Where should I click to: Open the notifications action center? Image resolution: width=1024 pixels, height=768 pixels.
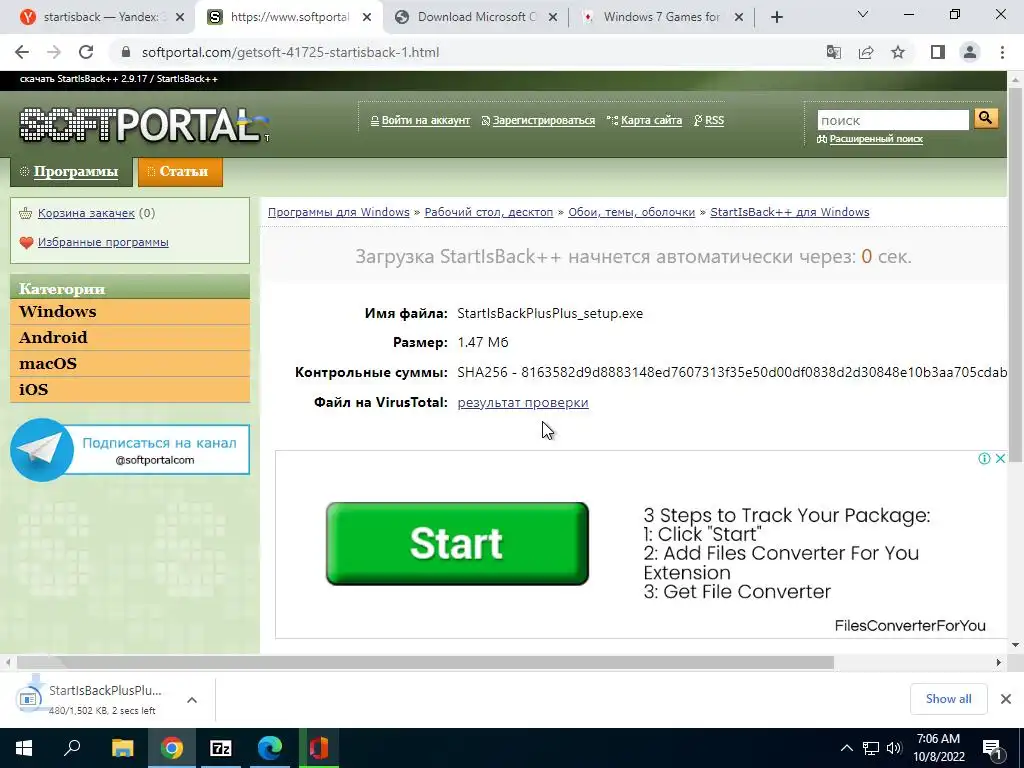[x=993, y=749]
